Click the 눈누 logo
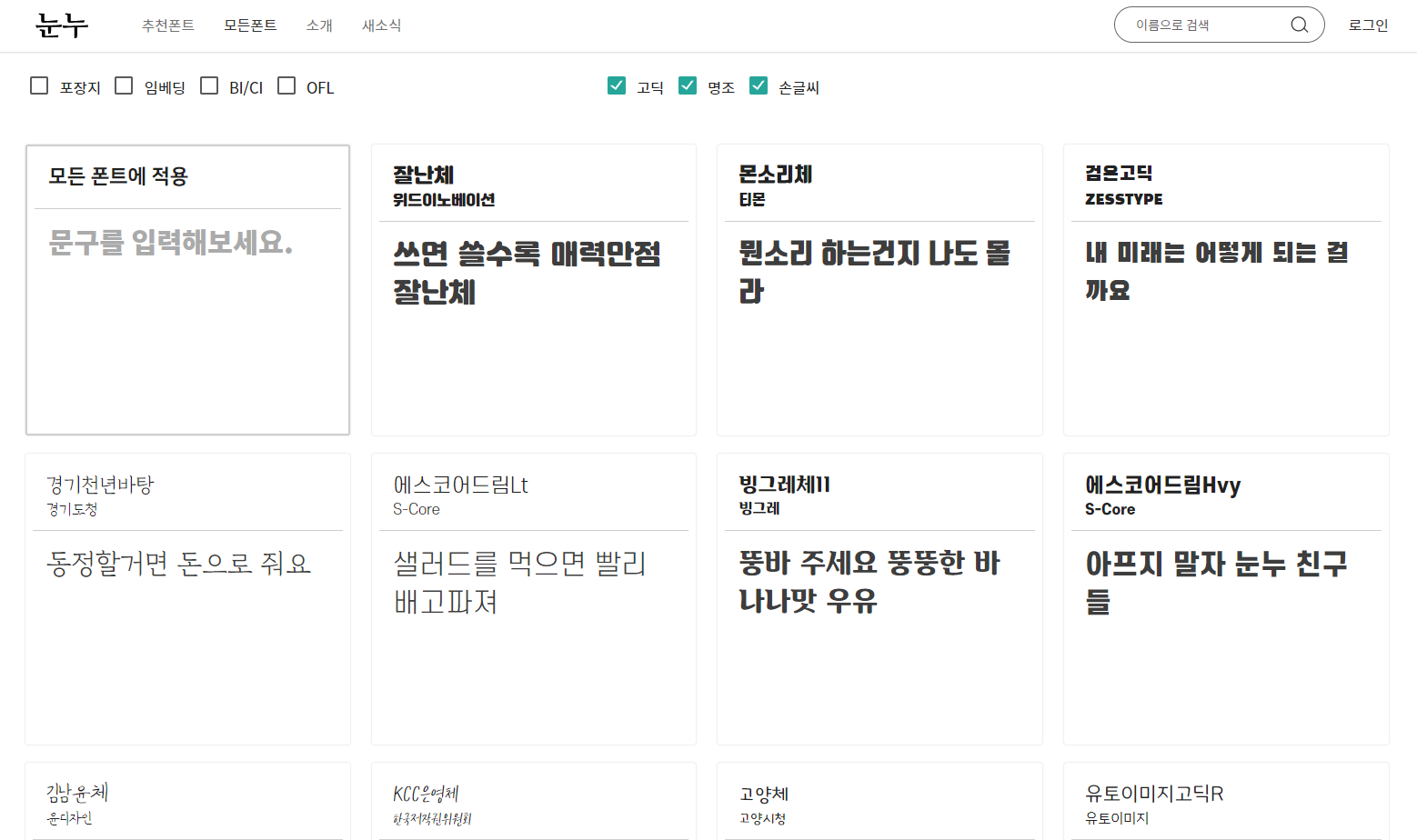Screen dimensions: 1417x840 pos(62,25)
